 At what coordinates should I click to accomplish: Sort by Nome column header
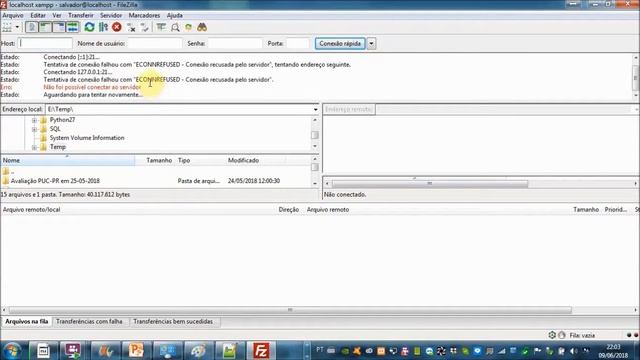[68, 160]
